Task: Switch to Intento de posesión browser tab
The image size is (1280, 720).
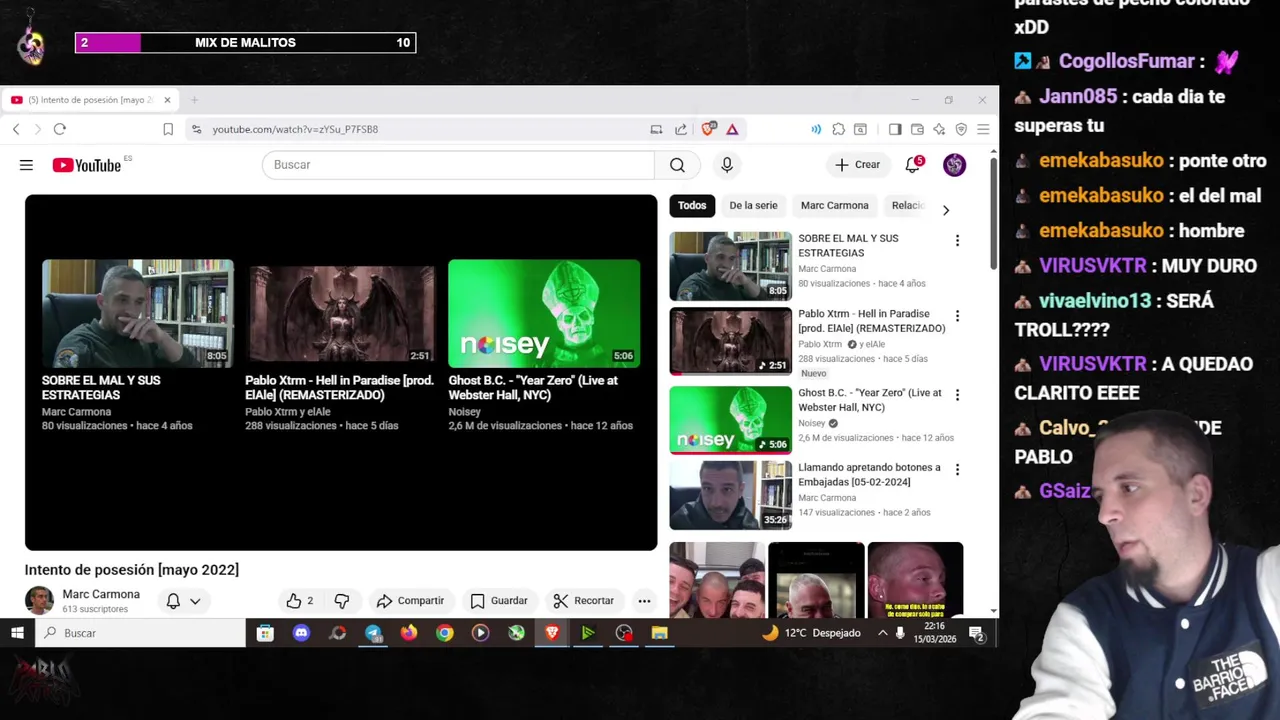Action: click(x=90, y=100)
